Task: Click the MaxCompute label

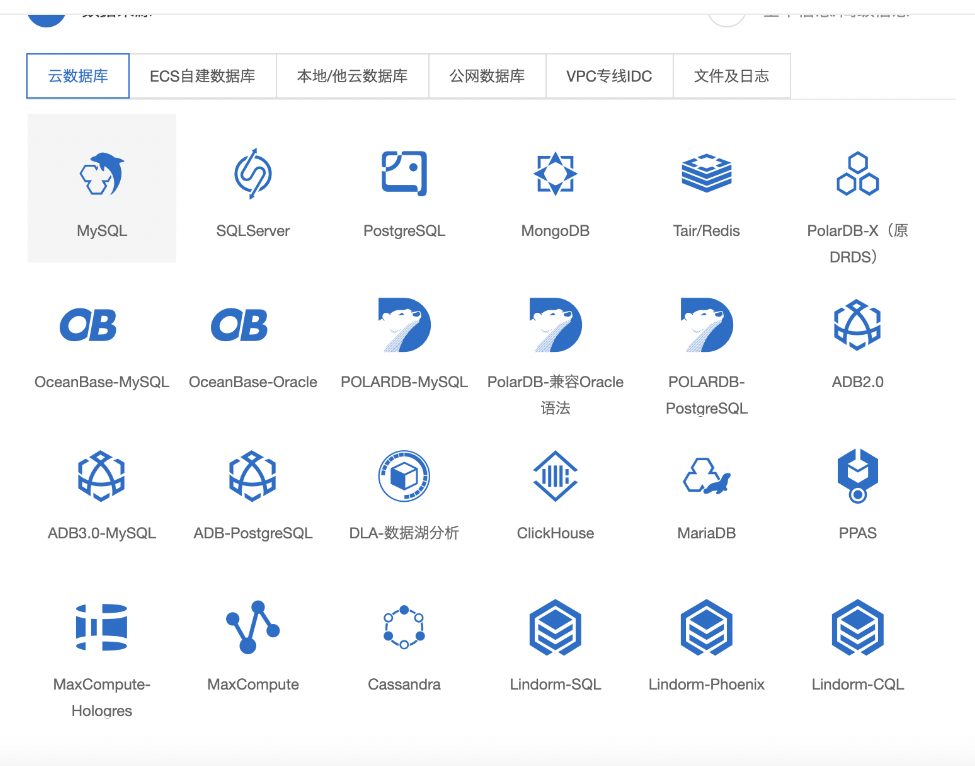Action: (x=252, y=684)
